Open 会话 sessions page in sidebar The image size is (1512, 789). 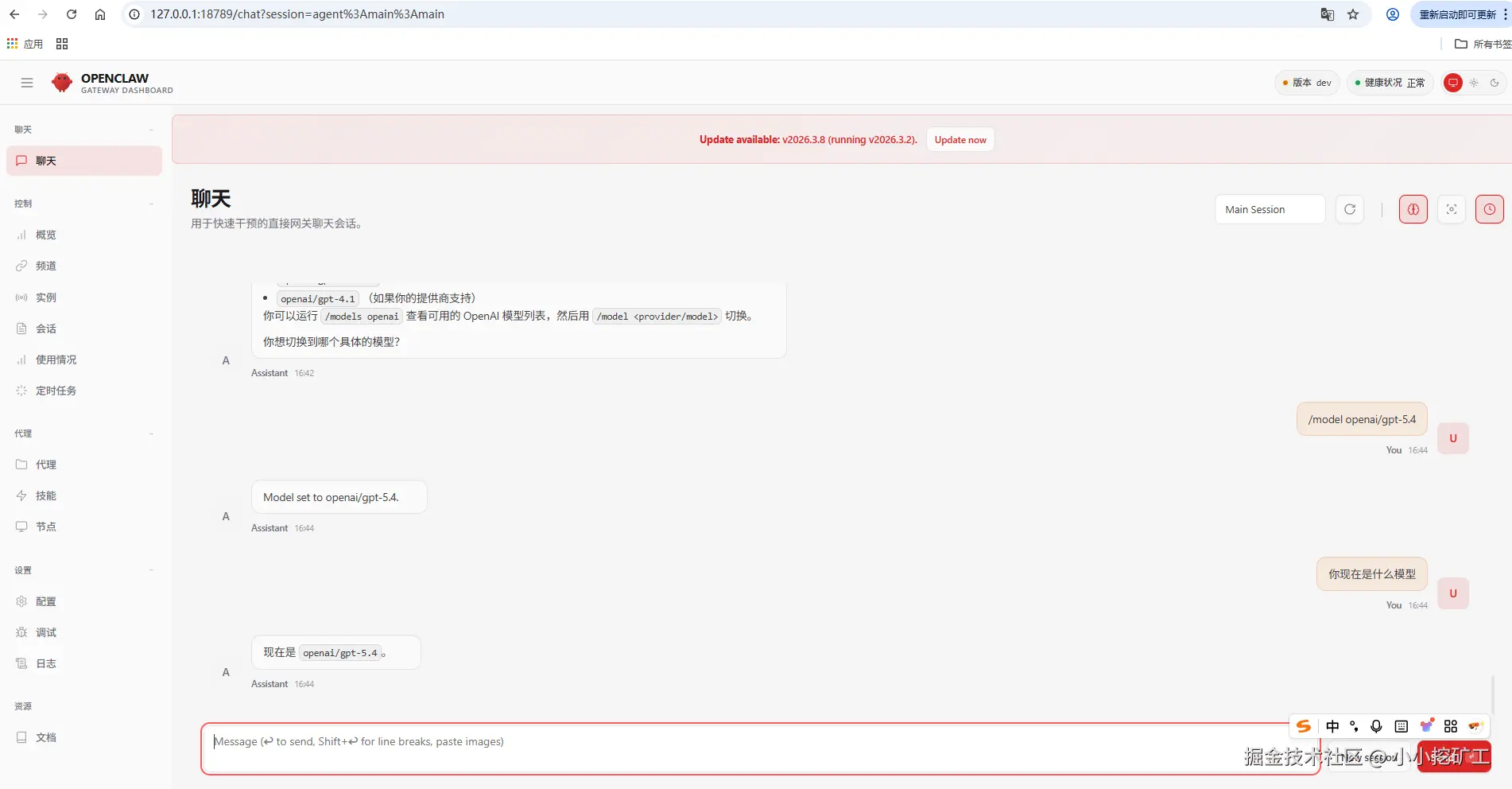click(x=84, y=328)
